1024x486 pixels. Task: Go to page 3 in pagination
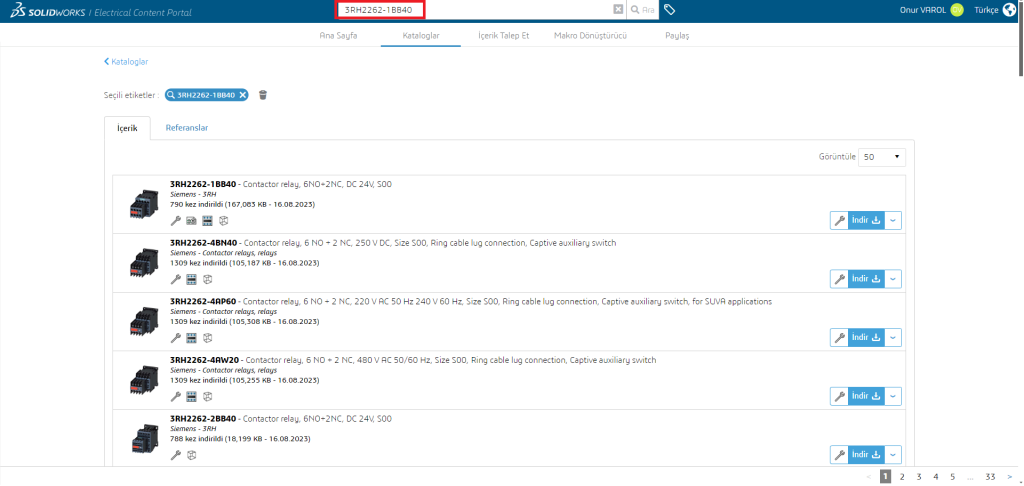pyautogui.click(x=919, y=477)
